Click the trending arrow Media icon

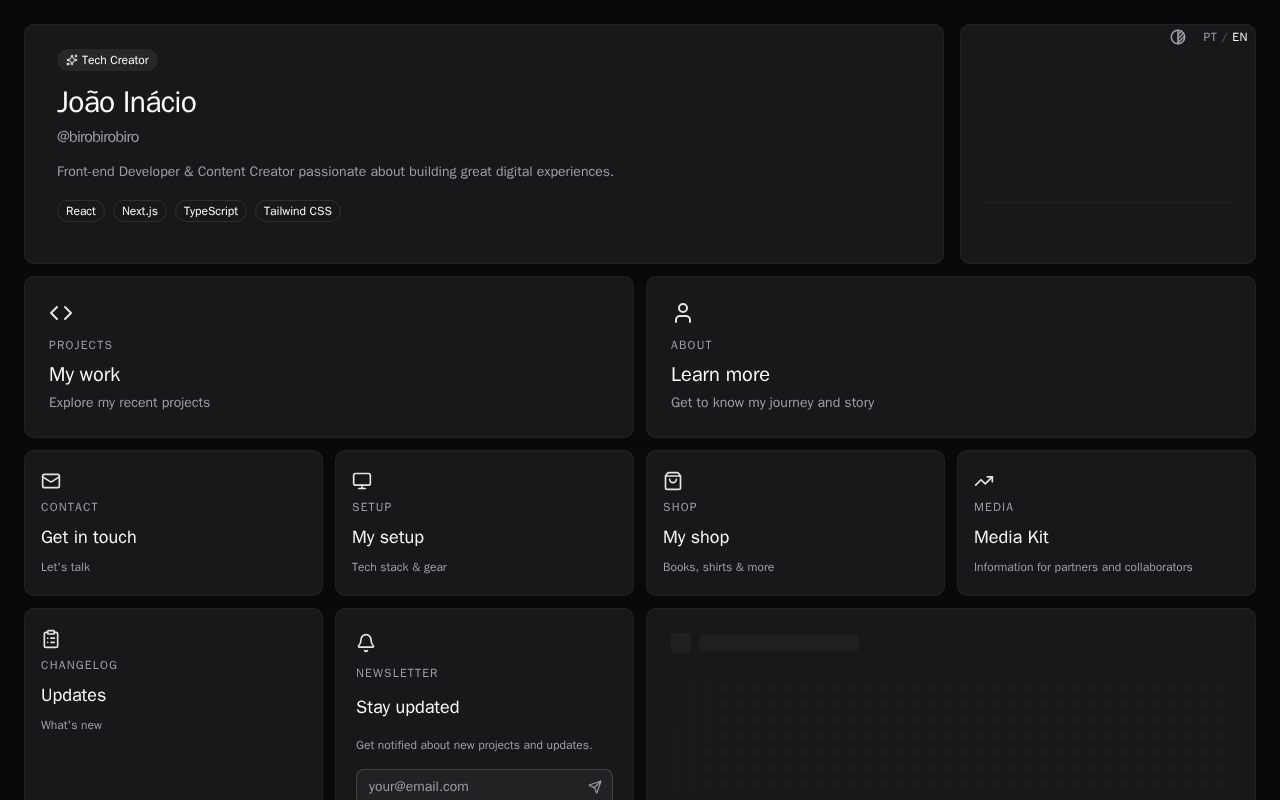point(984,481)
